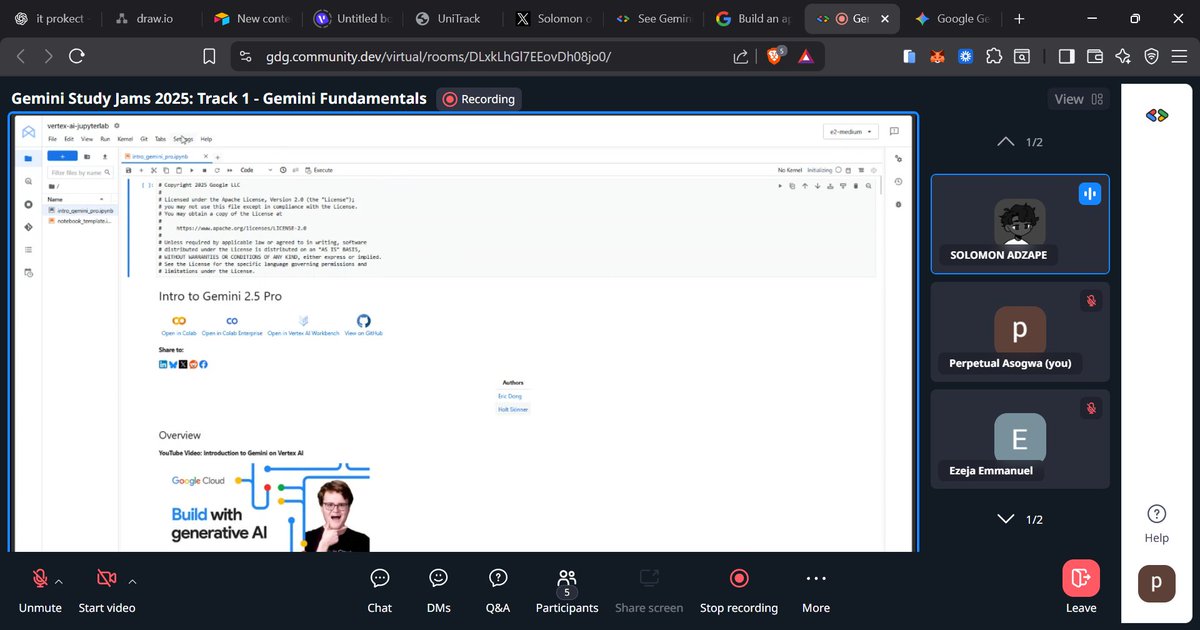Open the e2-medium machine type dropdown
Screen dimensions: 1200x630
(849, 131)
